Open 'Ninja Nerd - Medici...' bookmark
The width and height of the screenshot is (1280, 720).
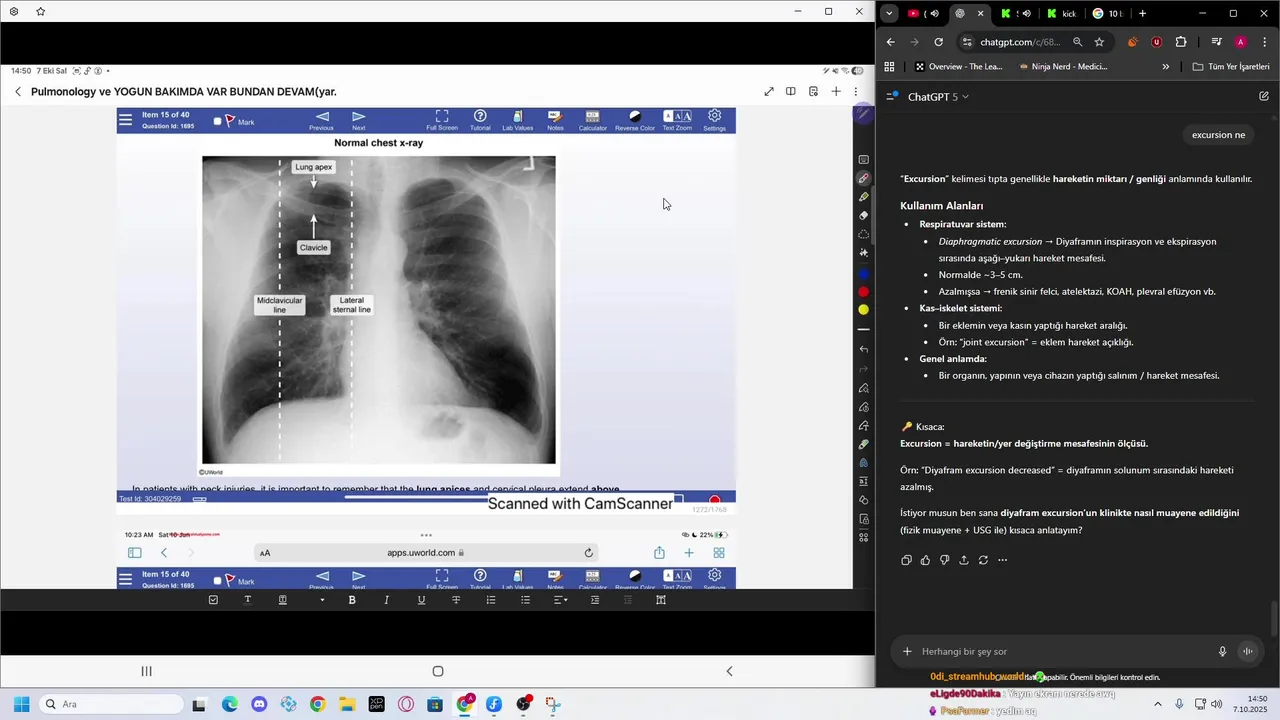coord(1062,67)
